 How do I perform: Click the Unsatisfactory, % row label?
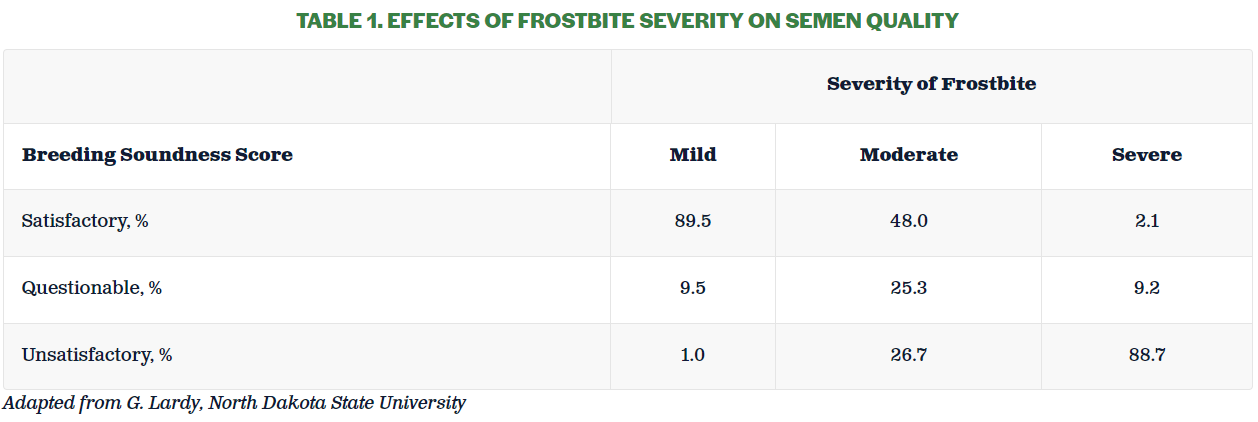pos(97,355)
